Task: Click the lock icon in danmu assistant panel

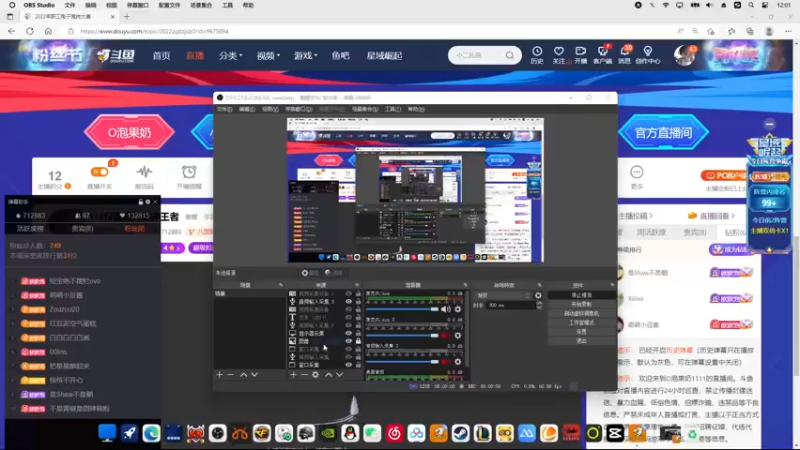Action: point(141,202)
